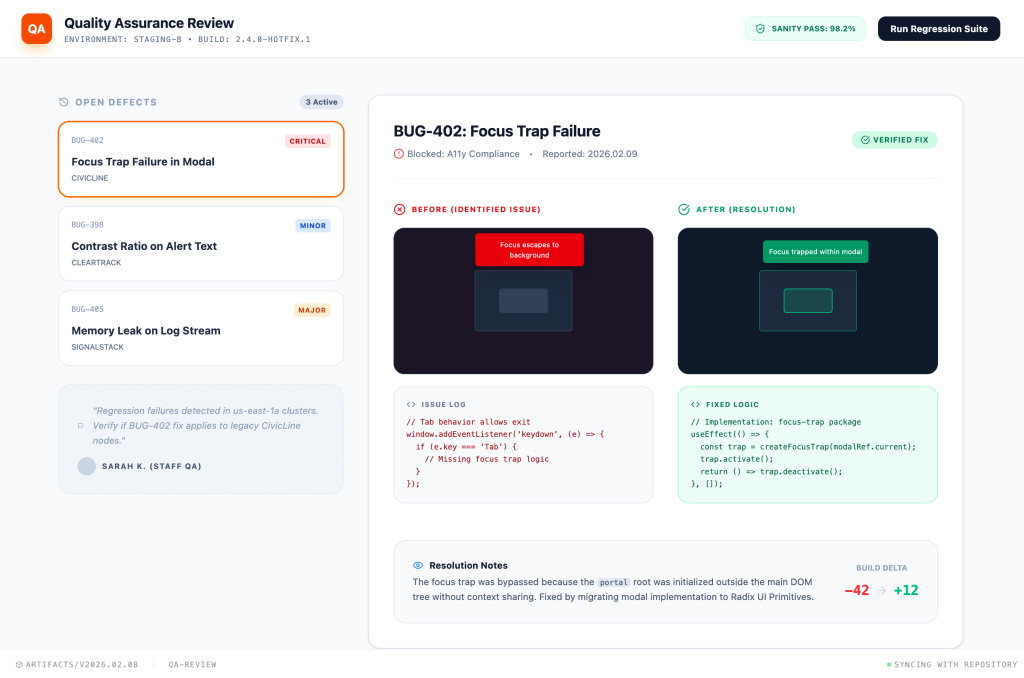The height and width of the screenshot is (678, 1024).
Task: Click the comment icon in the QA note
Action: [x=80, y=425]
